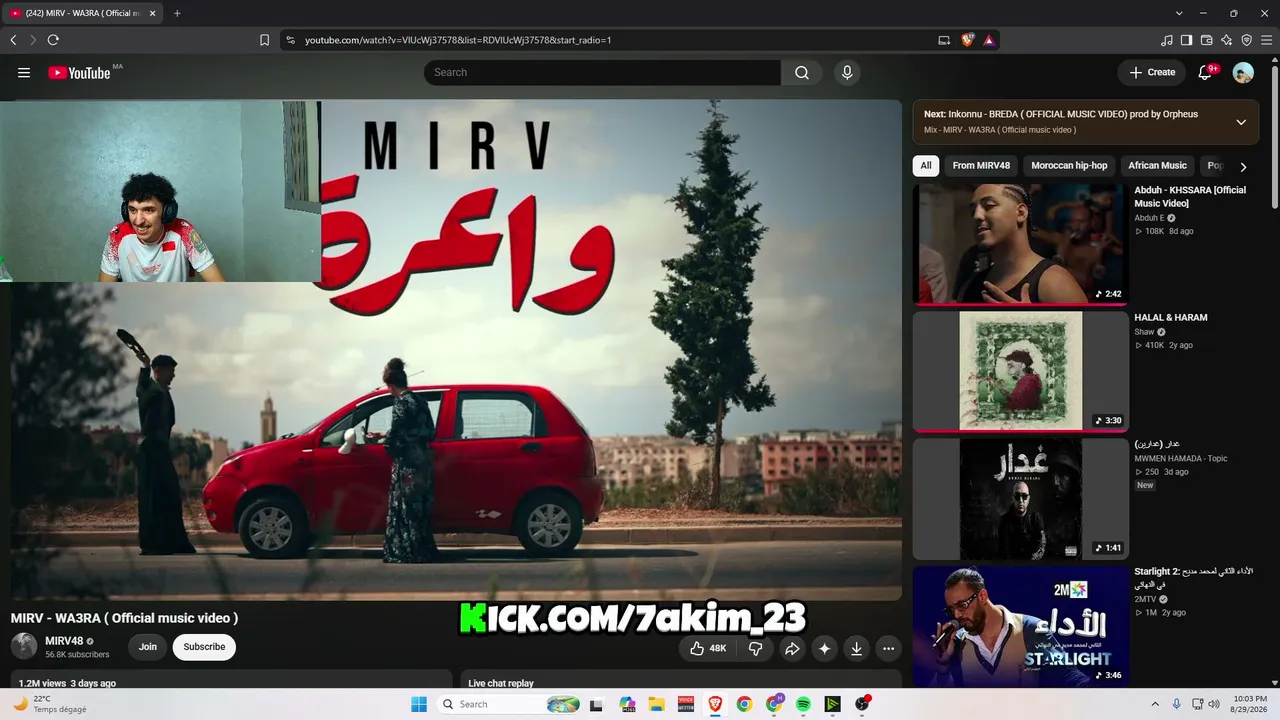Open more actions three-dot menu under video

click(x=888, y=648)
